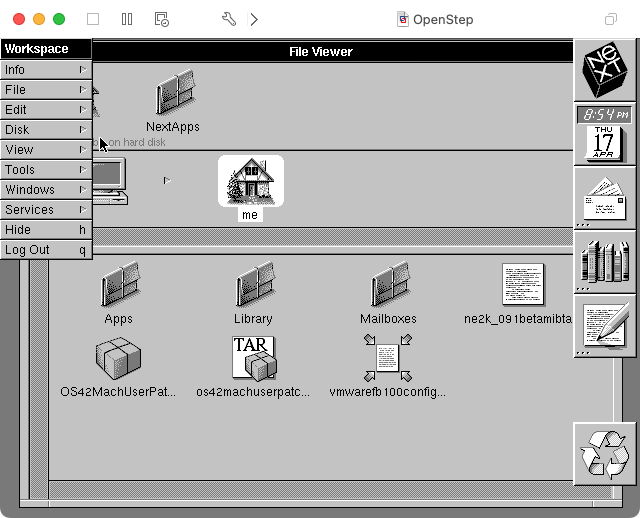This screenshot has width=640, height=518.
Task: Take a VM snapshot
Action: click(x=162, y=19)
